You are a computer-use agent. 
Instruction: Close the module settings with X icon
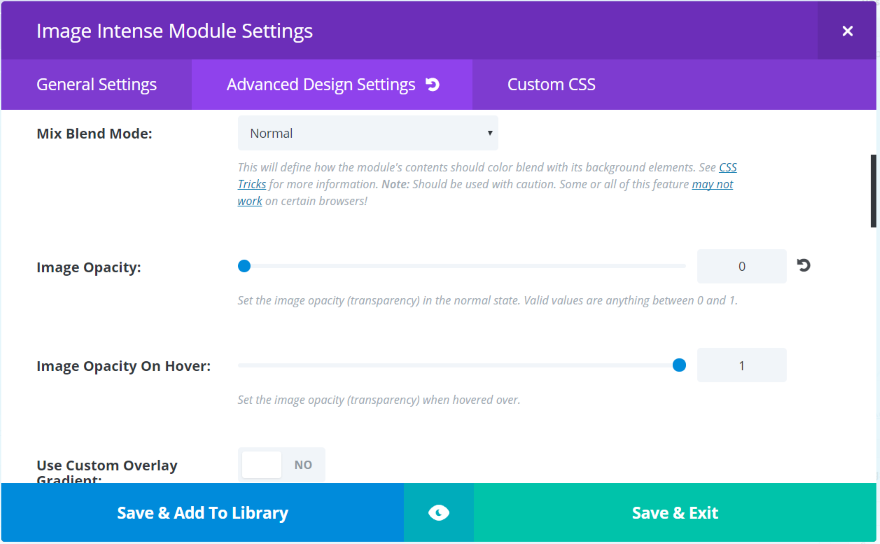847,31
